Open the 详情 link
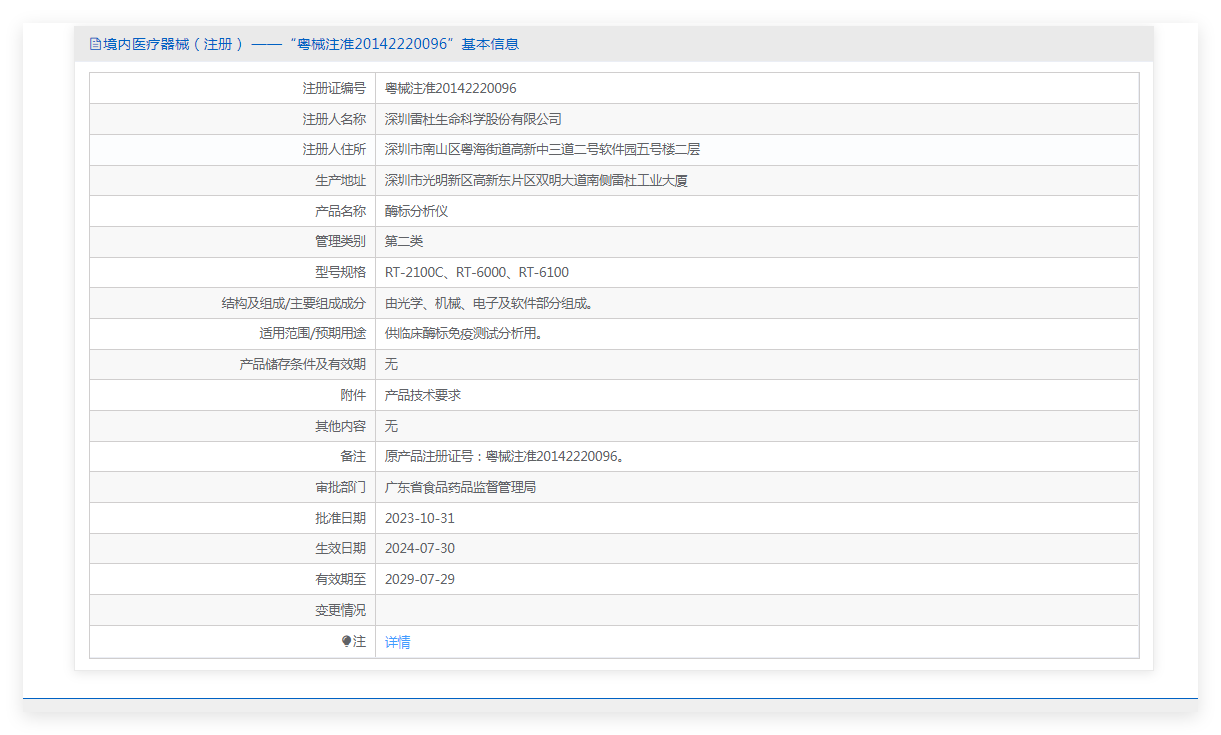Screen dimensions: 1221x735 pyautogui.click(x=398, y=642)
